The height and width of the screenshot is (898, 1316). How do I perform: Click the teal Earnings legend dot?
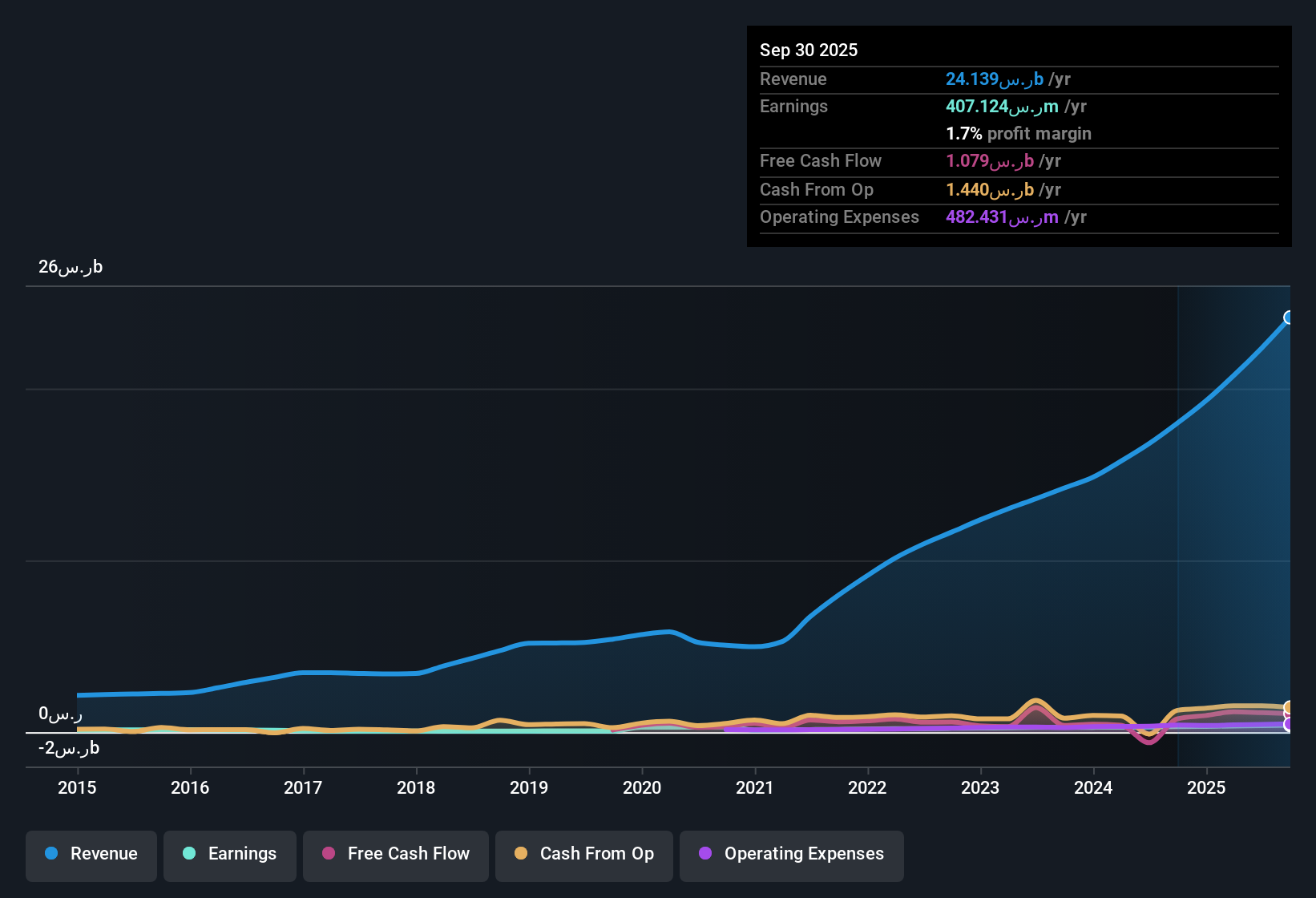[x=188, y=854]
